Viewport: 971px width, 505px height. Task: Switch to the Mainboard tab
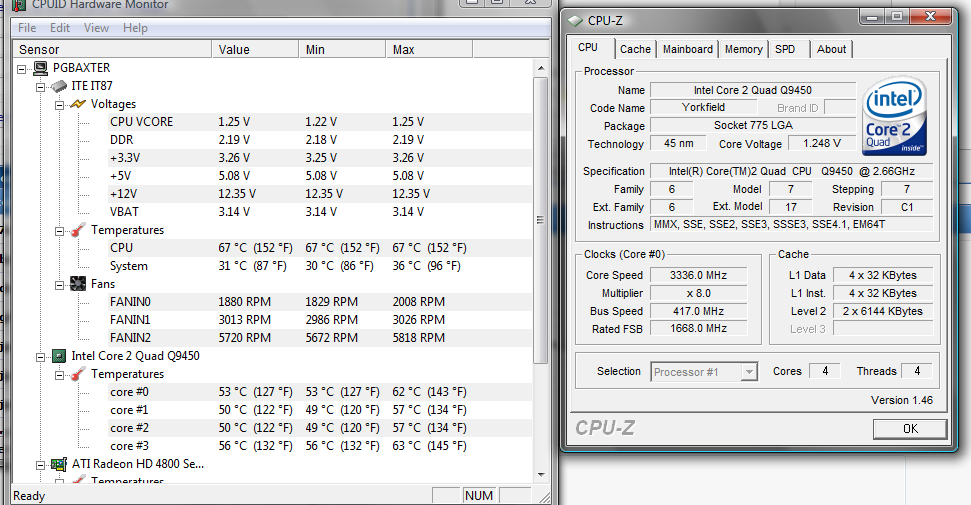pyautogui.click(x=687, y=49)
